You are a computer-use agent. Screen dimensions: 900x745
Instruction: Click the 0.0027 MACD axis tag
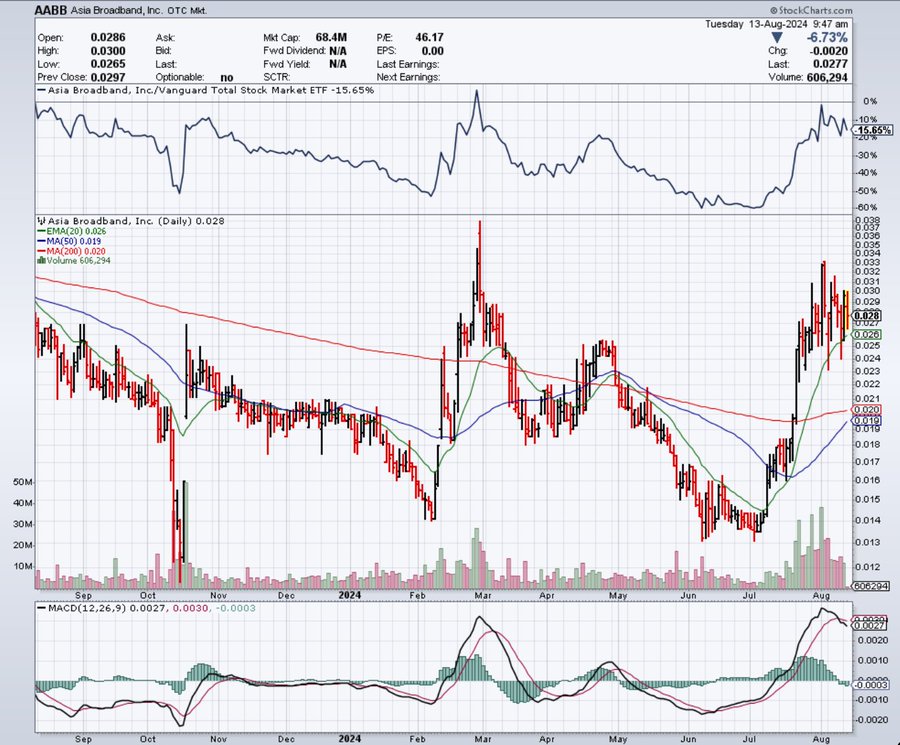pyautogui.click(x=867, y=626)
